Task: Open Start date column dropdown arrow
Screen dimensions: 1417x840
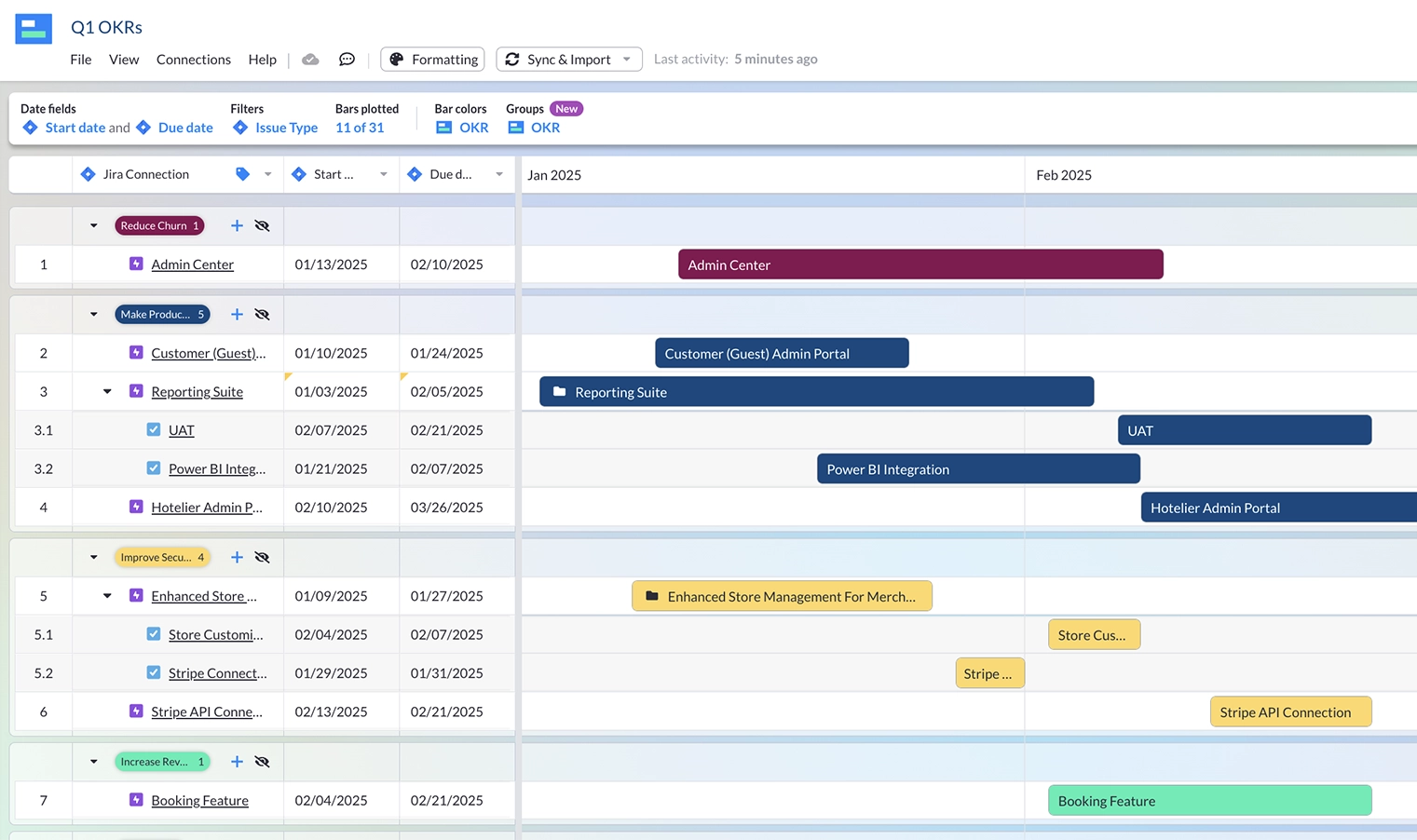Action: coord(383,174)
